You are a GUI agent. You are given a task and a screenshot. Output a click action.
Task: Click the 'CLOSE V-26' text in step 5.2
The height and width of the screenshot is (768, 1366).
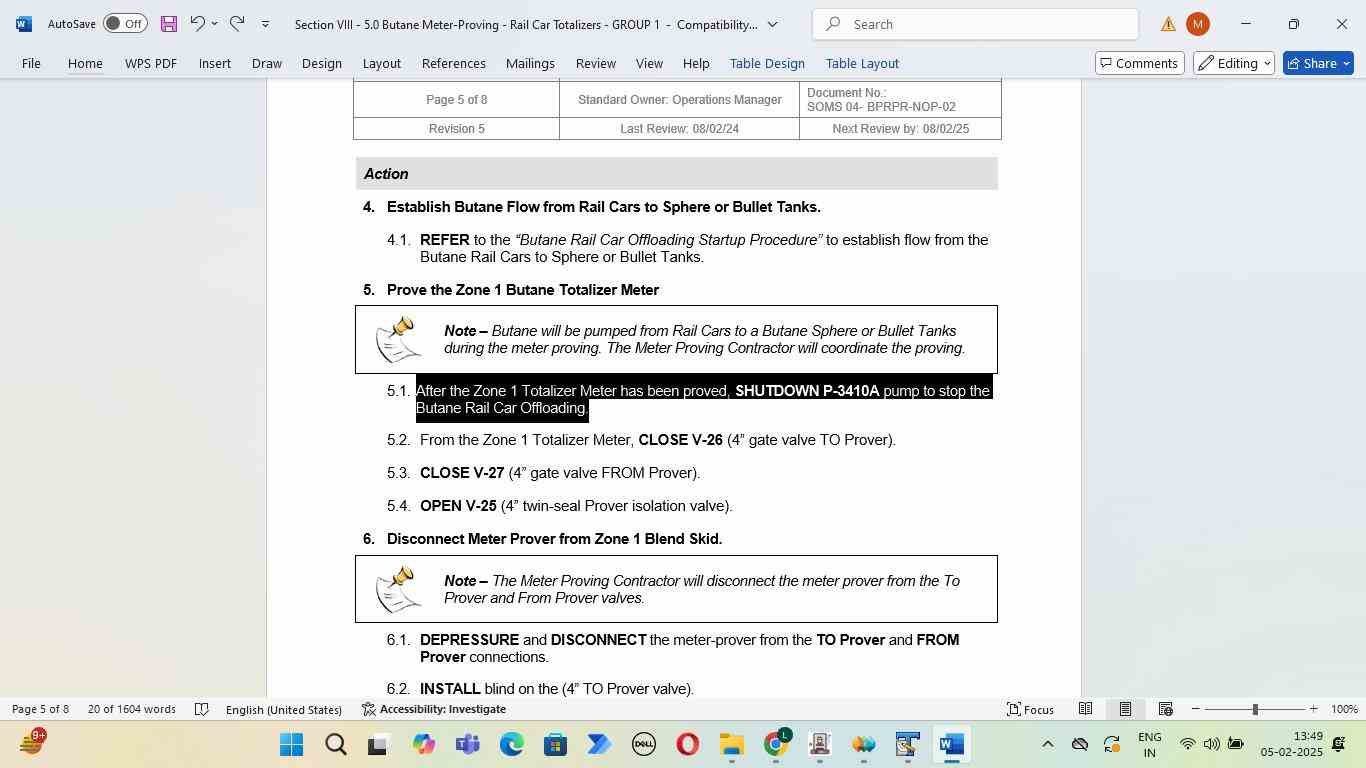coord(680,440)
